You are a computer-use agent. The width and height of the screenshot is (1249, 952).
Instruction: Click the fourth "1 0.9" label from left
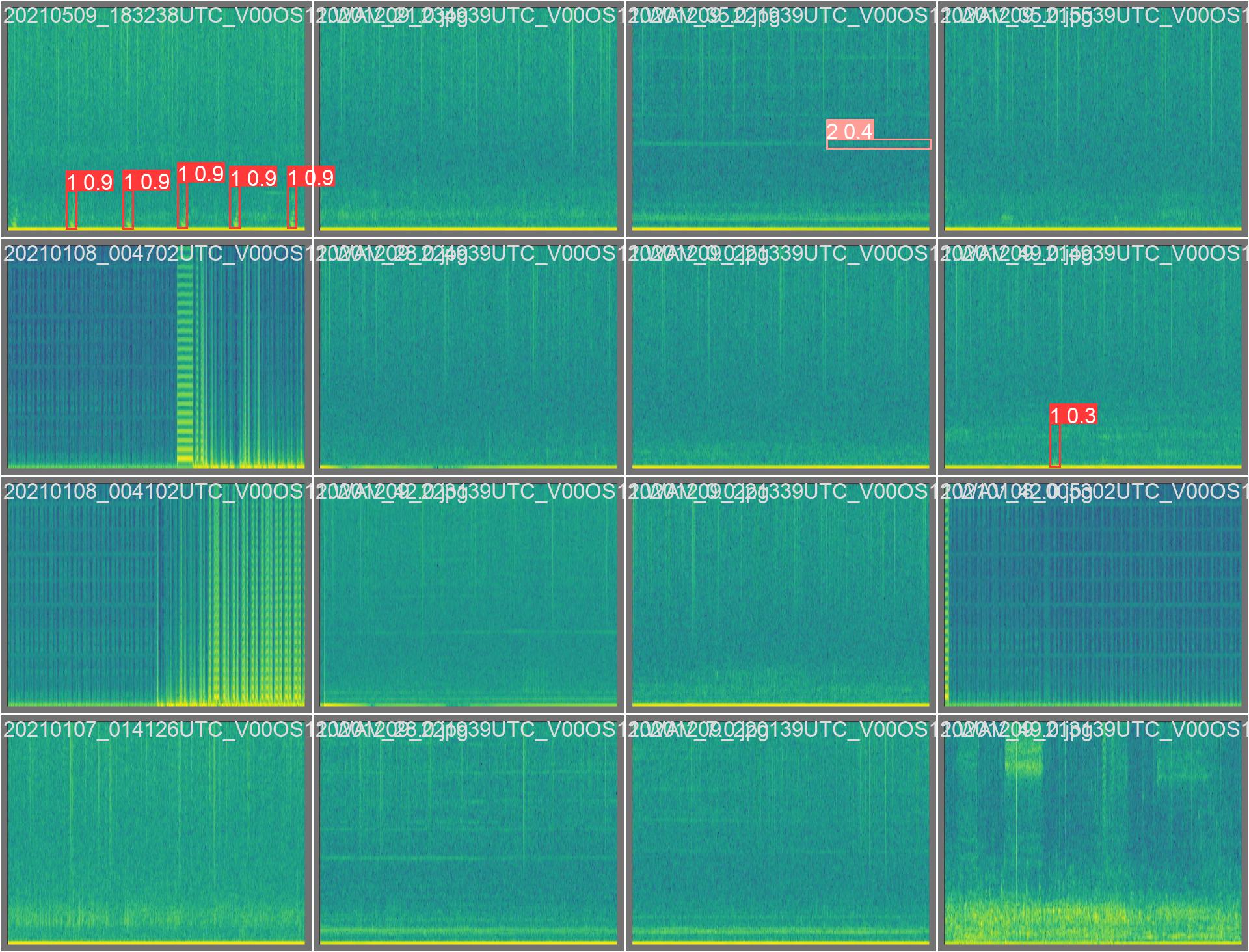253,178
